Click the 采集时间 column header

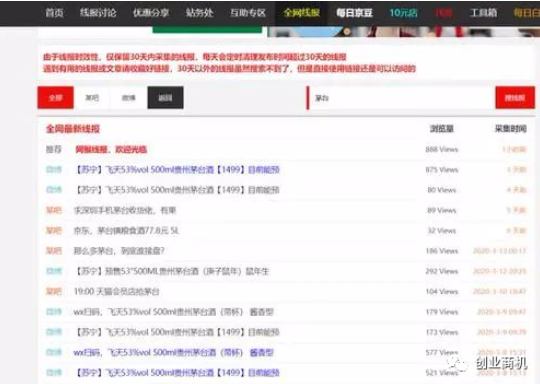[510, 129]
